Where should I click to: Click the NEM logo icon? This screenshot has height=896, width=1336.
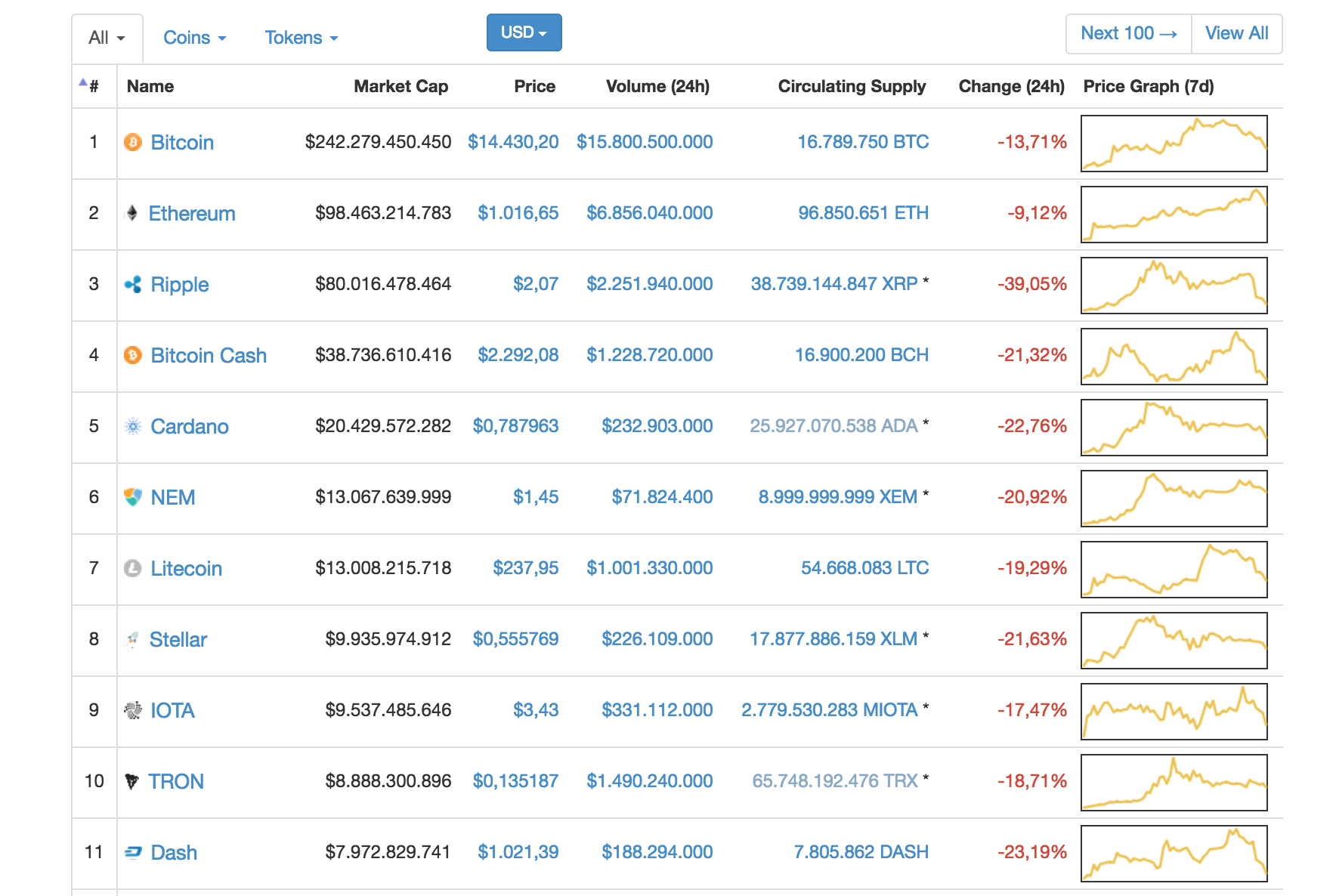[133, 497]
